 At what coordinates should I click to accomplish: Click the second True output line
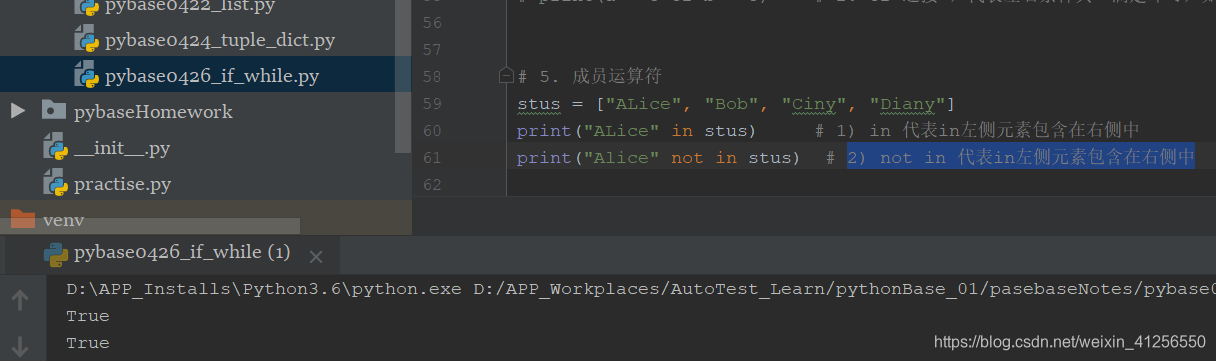click(x=88, y=343)
